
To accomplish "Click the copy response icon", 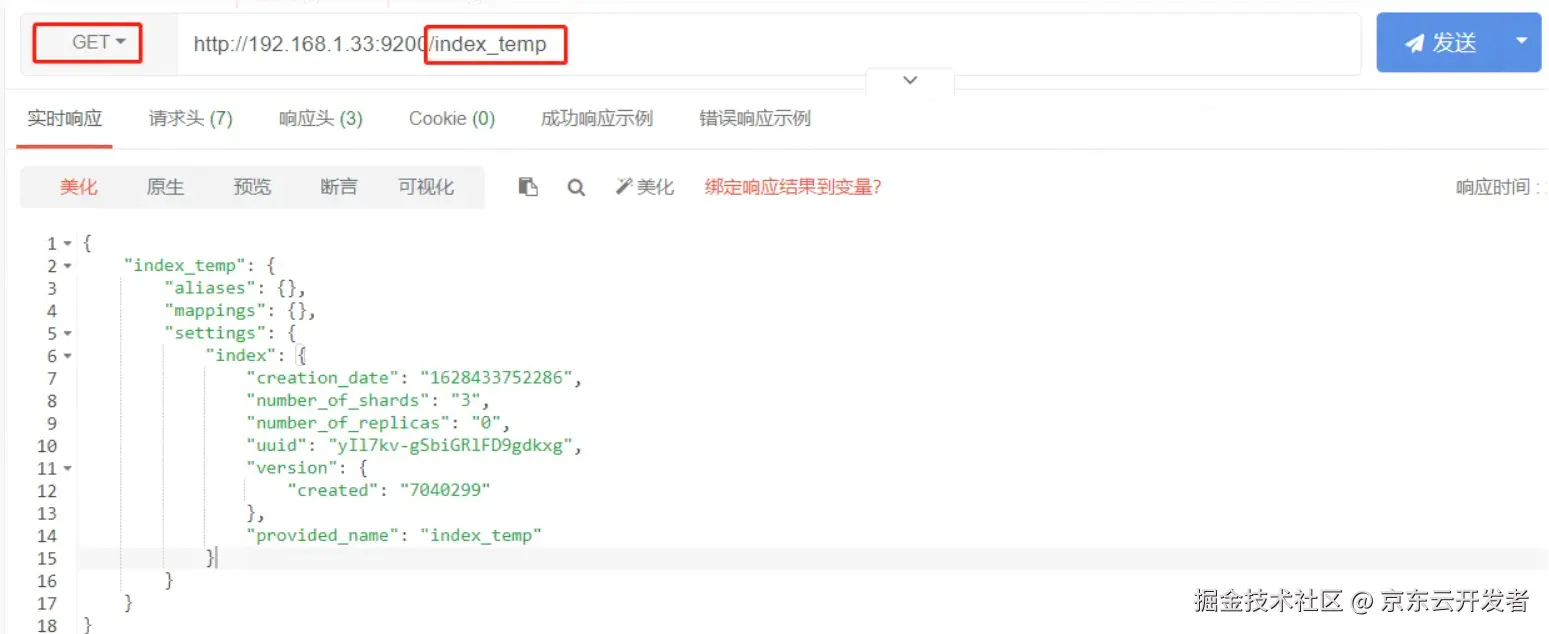I will click(x=528, y=187).
